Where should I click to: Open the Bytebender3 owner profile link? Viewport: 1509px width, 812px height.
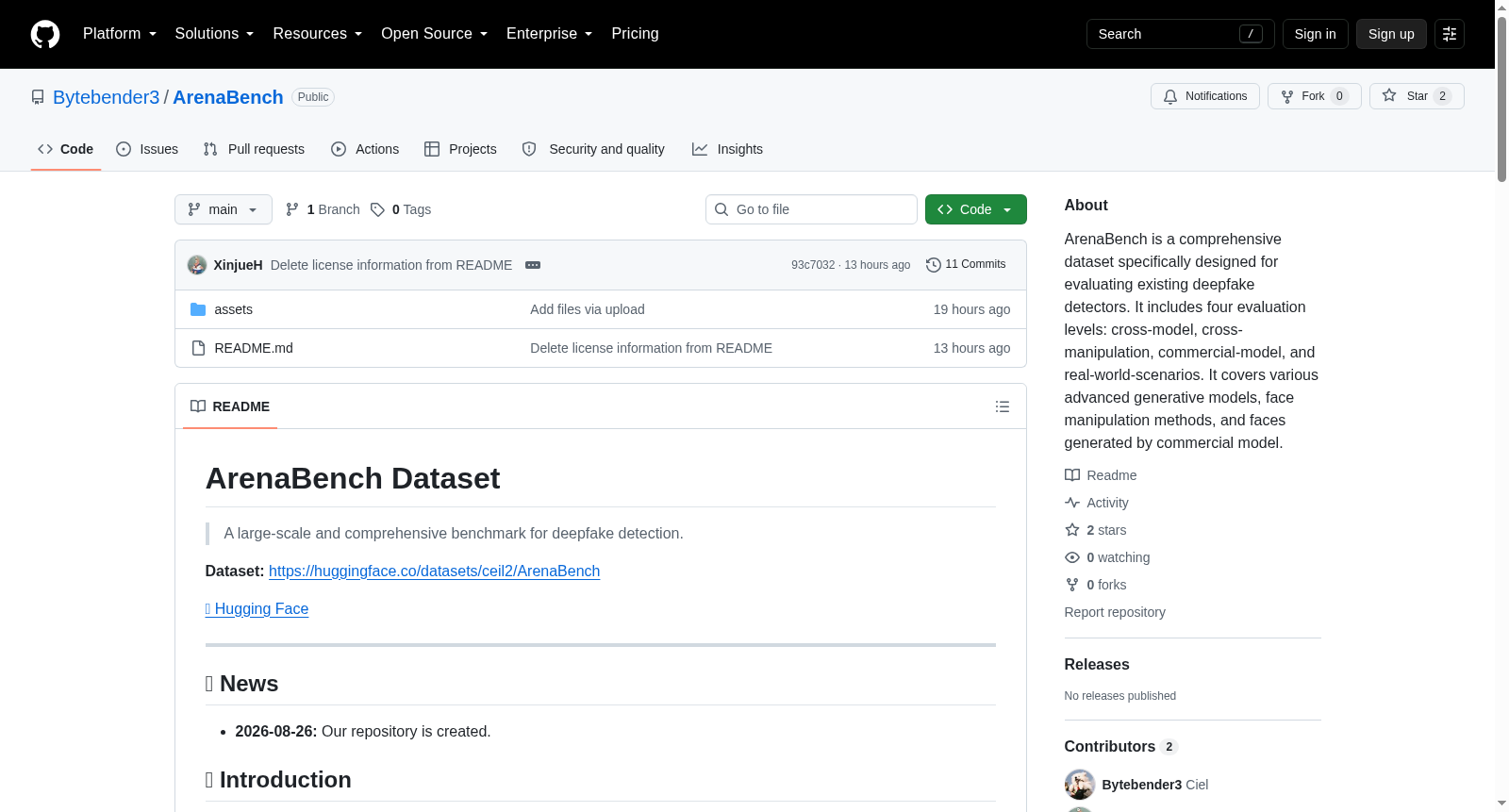pos(107,97)
